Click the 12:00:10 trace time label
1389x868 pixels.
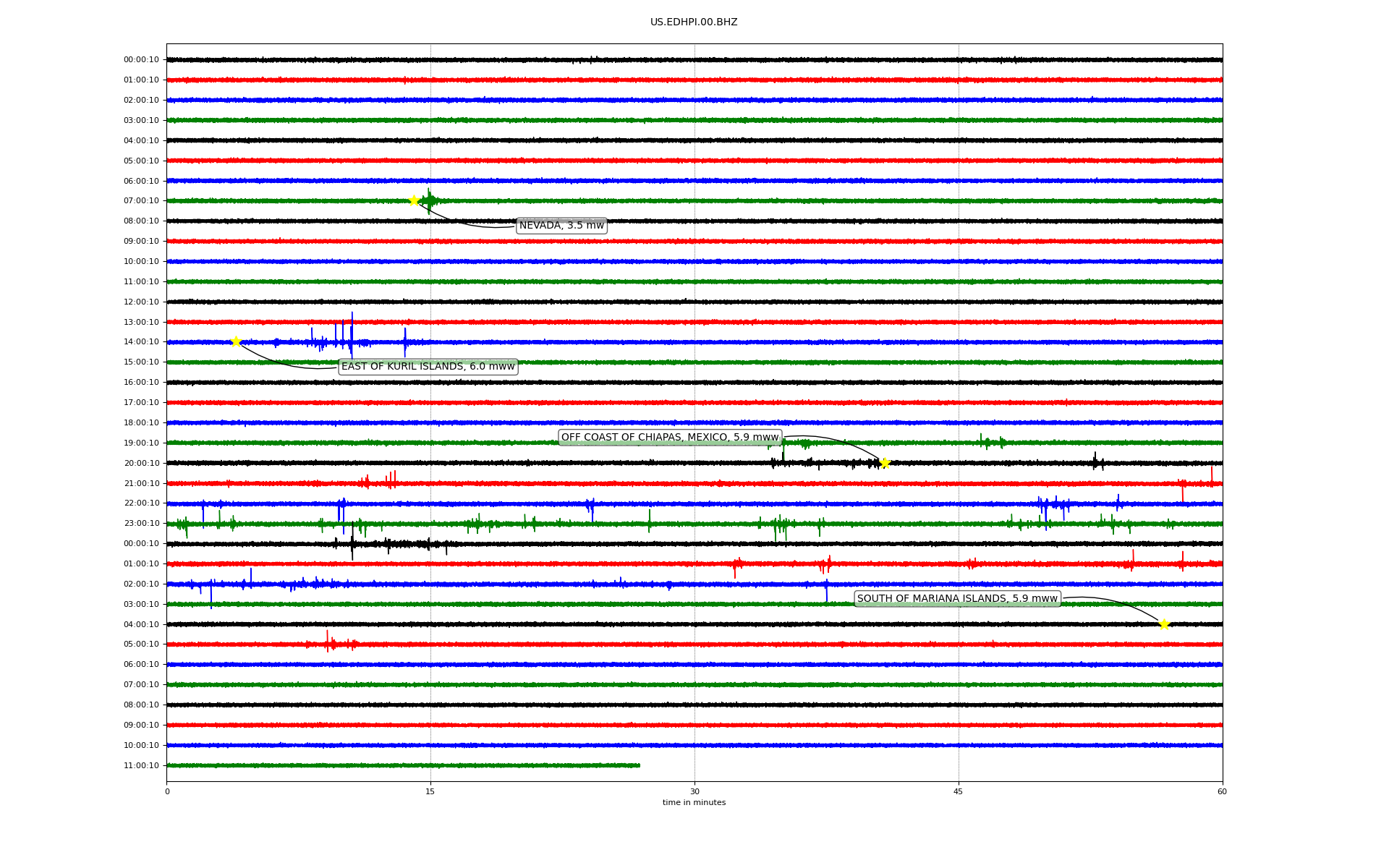[x=141, y=302]
